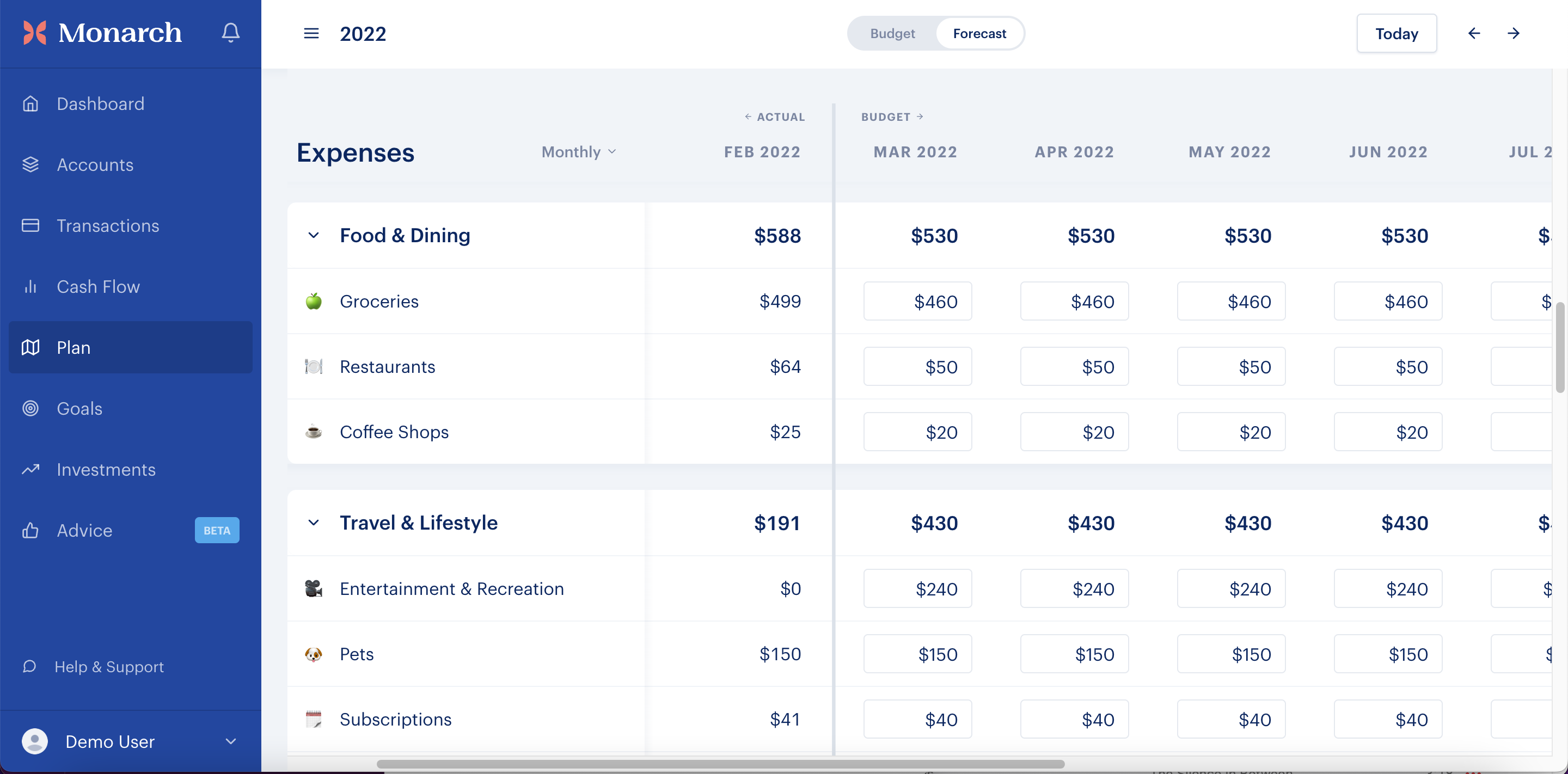Click the Pets dog face icon

point(314,654)
